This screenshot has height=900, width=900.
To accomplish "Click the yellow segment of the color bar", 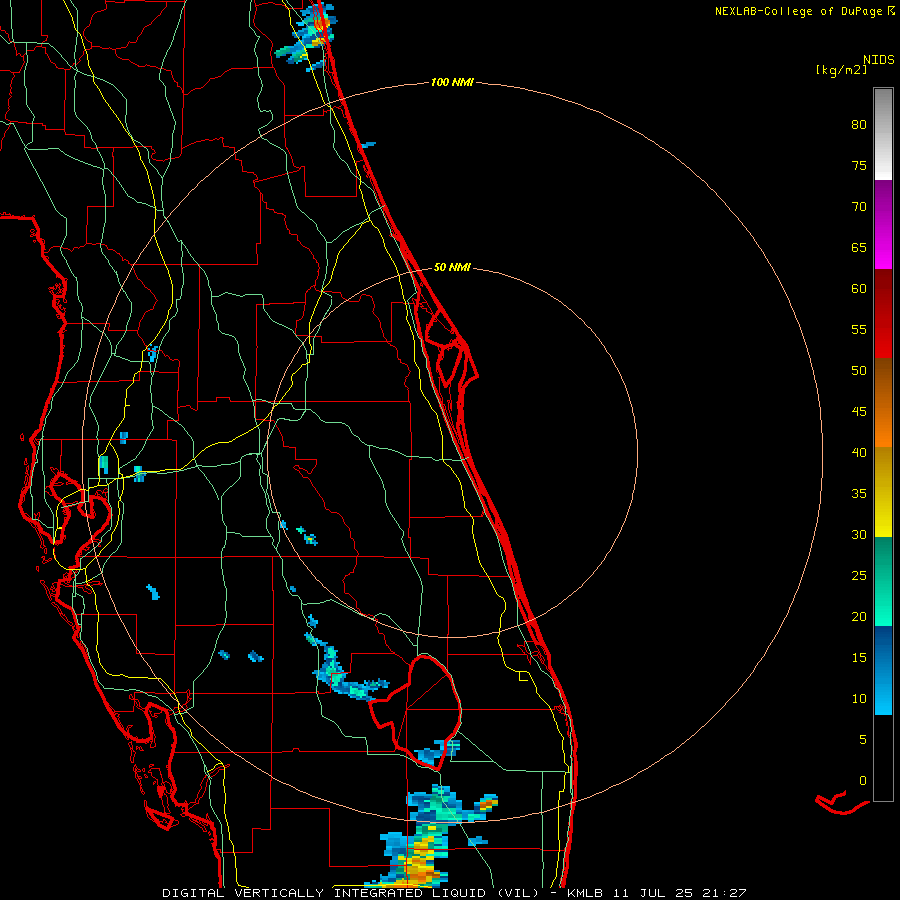I will (x=883, y=492).
